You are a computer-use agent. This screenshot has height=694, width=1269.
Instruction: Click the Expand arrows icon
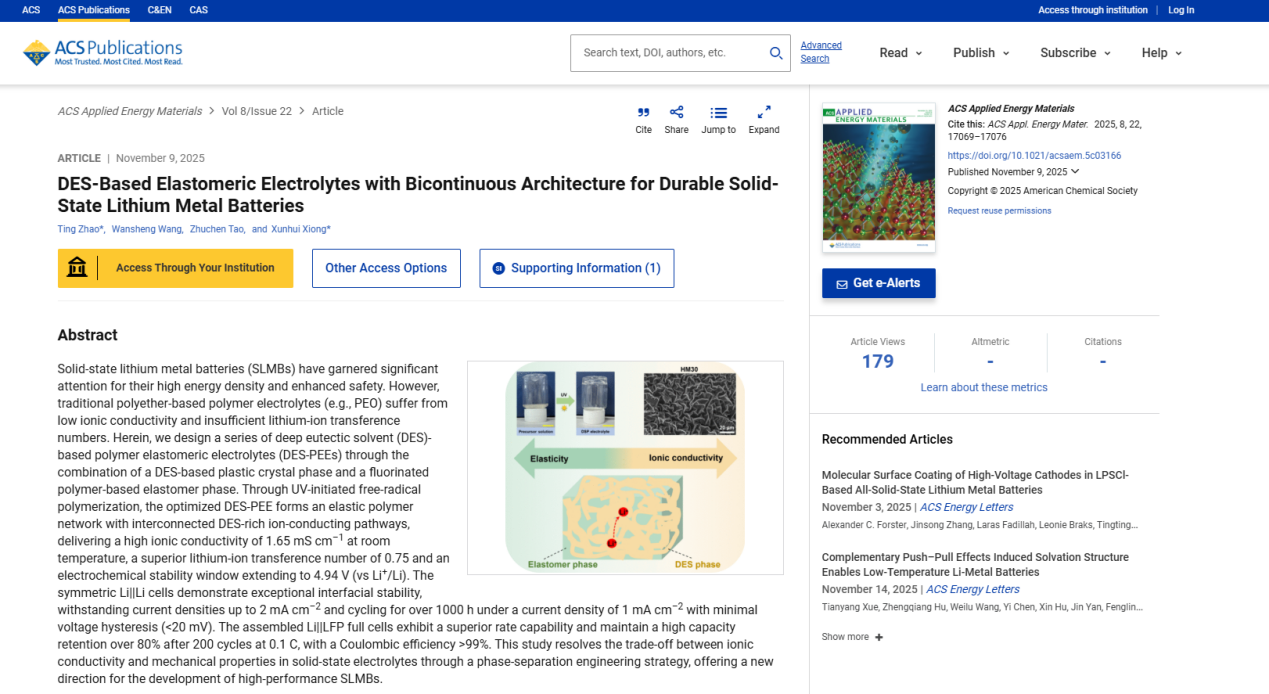coord(763,113)
